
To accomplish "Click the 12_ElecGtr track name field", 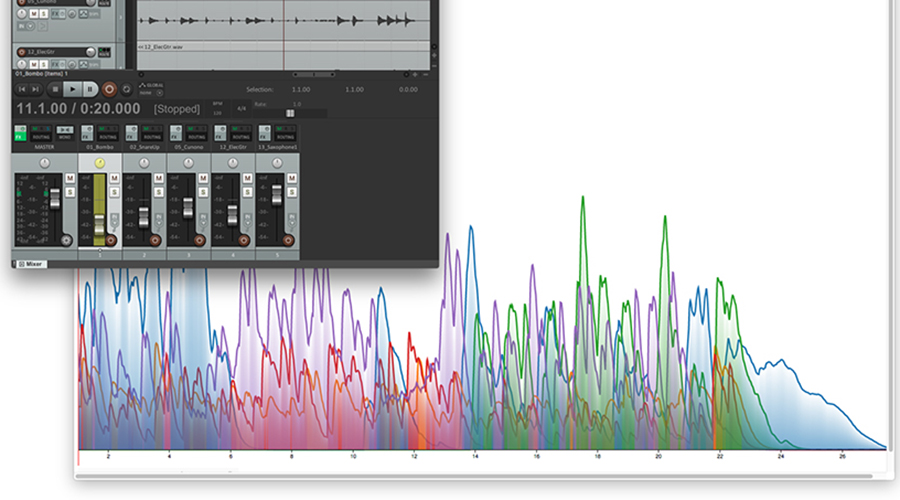I will 56,52.
